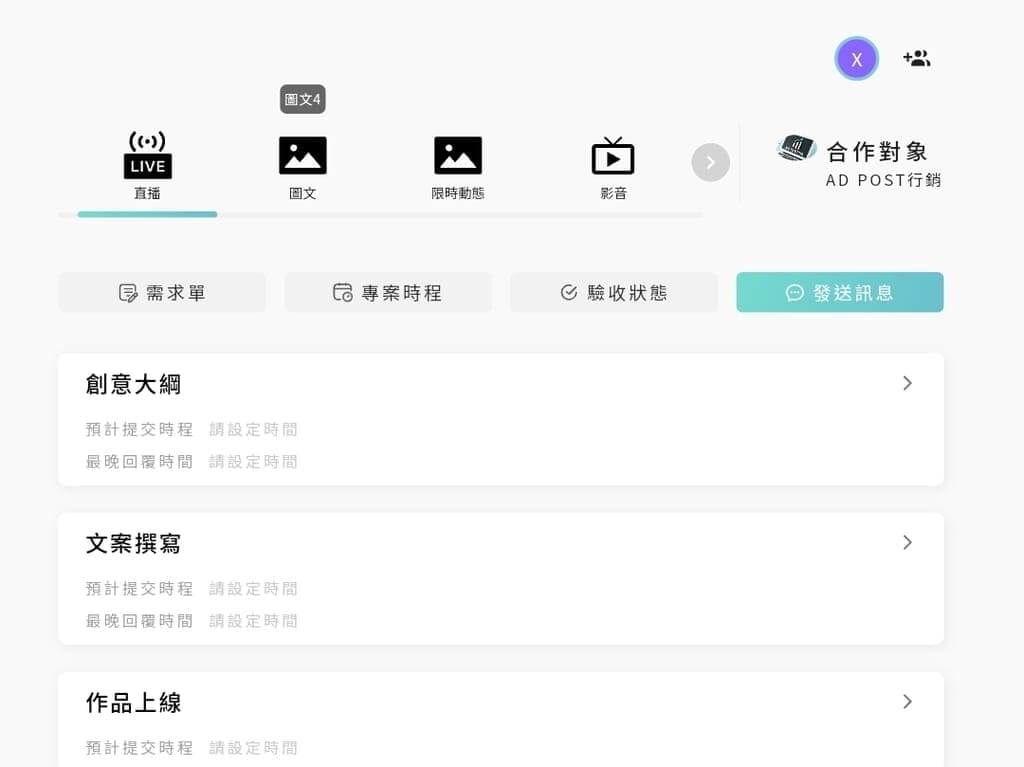Click the 創意大綱 card title
The image size is (1024, 767).
tap(133, 384)
